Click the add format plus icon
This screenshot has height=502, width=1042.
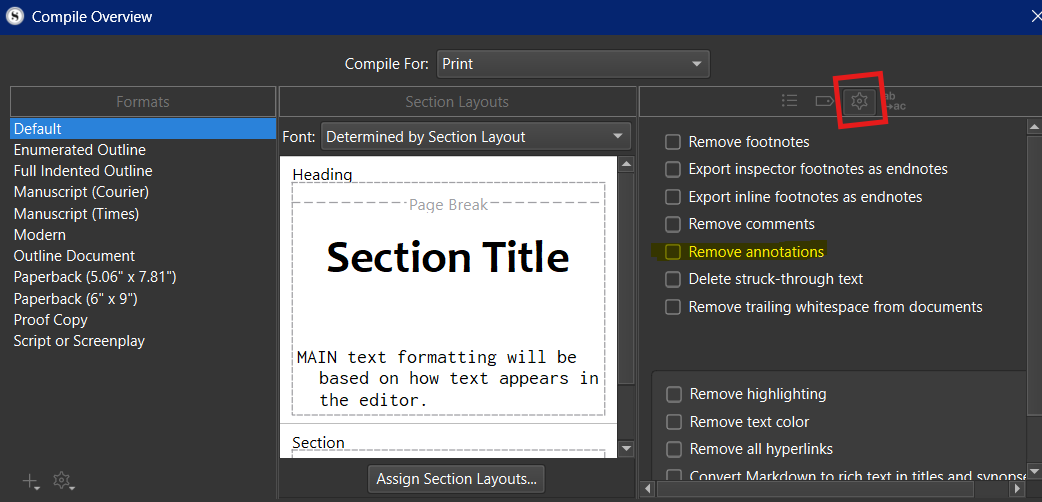click(30, 481)
